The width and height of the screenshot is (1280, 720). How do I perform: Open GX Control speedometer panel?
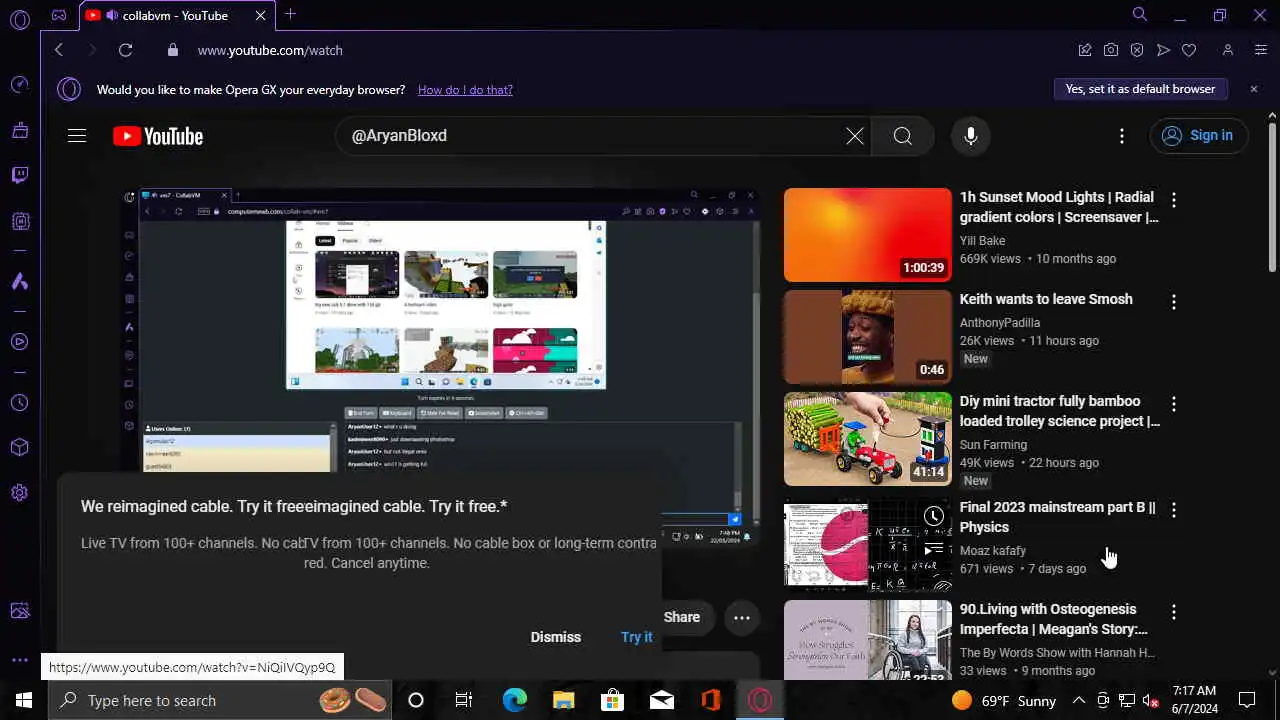click(20, 85)
